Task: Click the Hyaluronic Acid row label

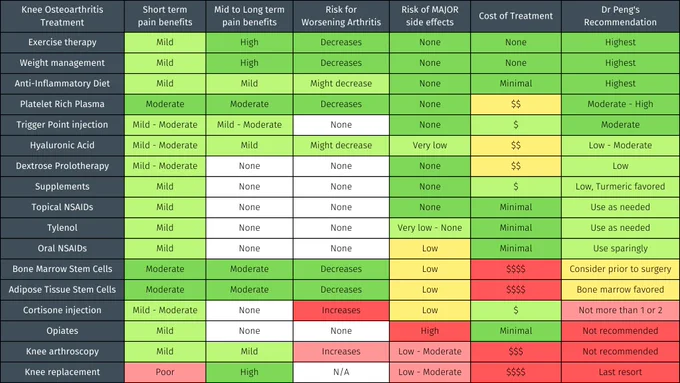Action: coord(62,145)
